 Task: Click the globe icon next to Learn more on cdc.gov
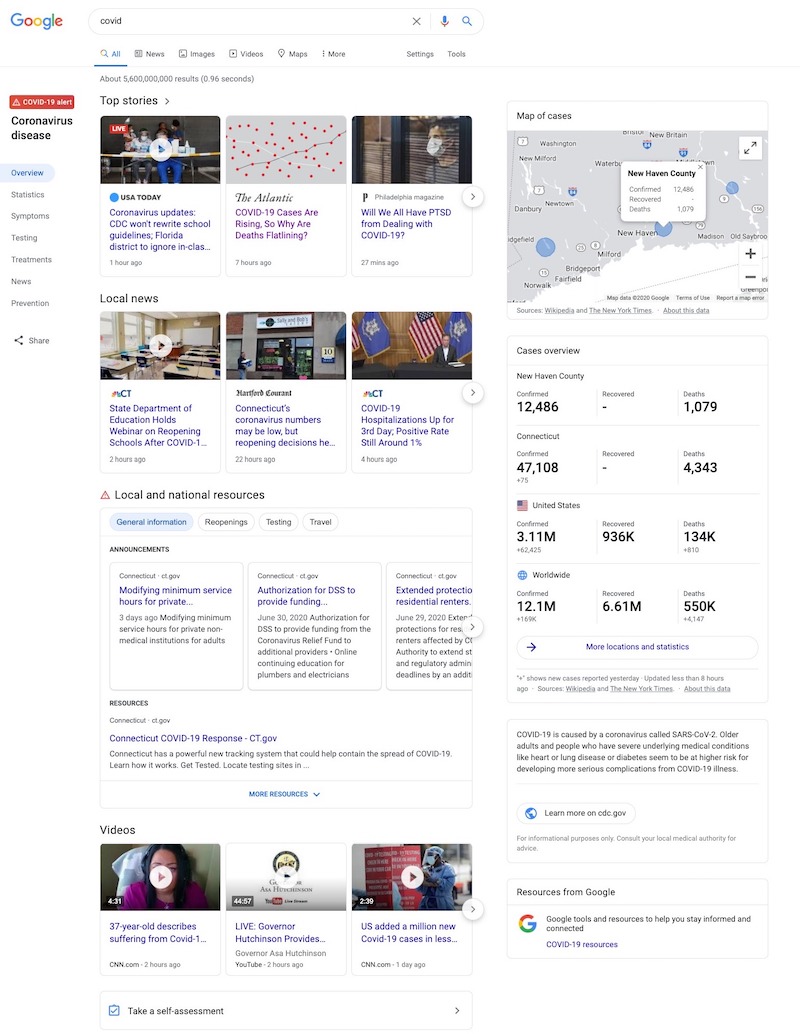pyautogui.click(x=530, y=813)
